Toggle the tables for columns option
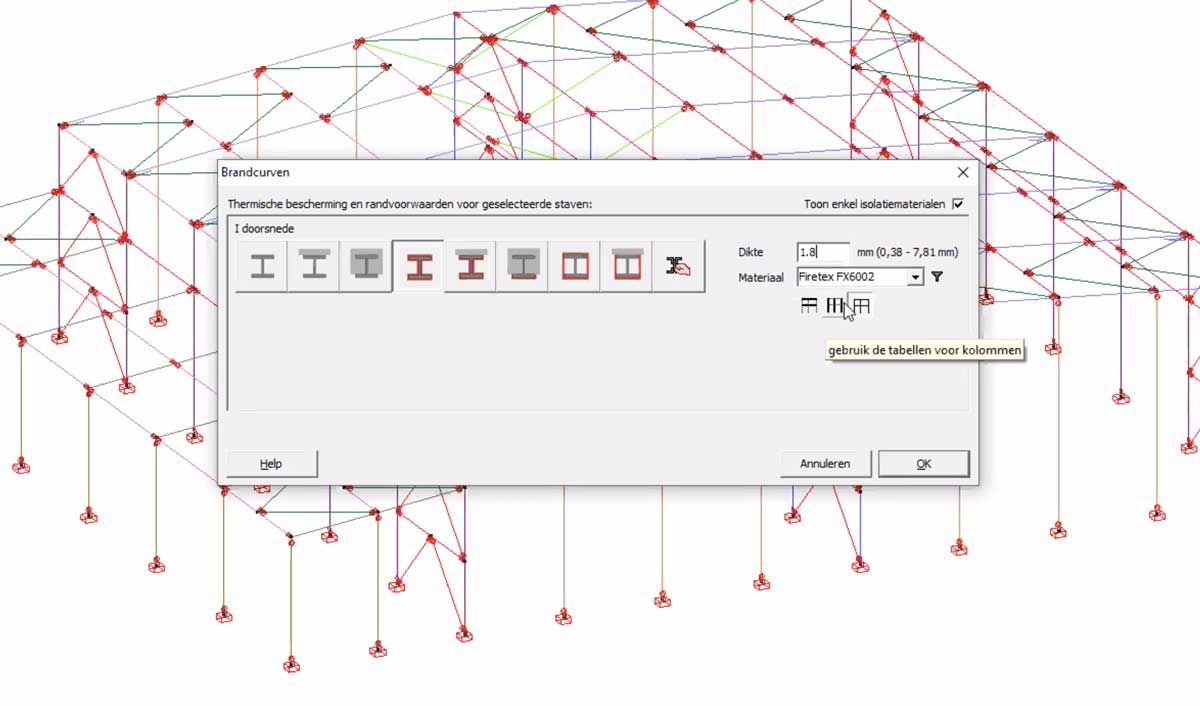This screenshot has height=706, width=1200. pyautogui.click(x=834, y=306)
